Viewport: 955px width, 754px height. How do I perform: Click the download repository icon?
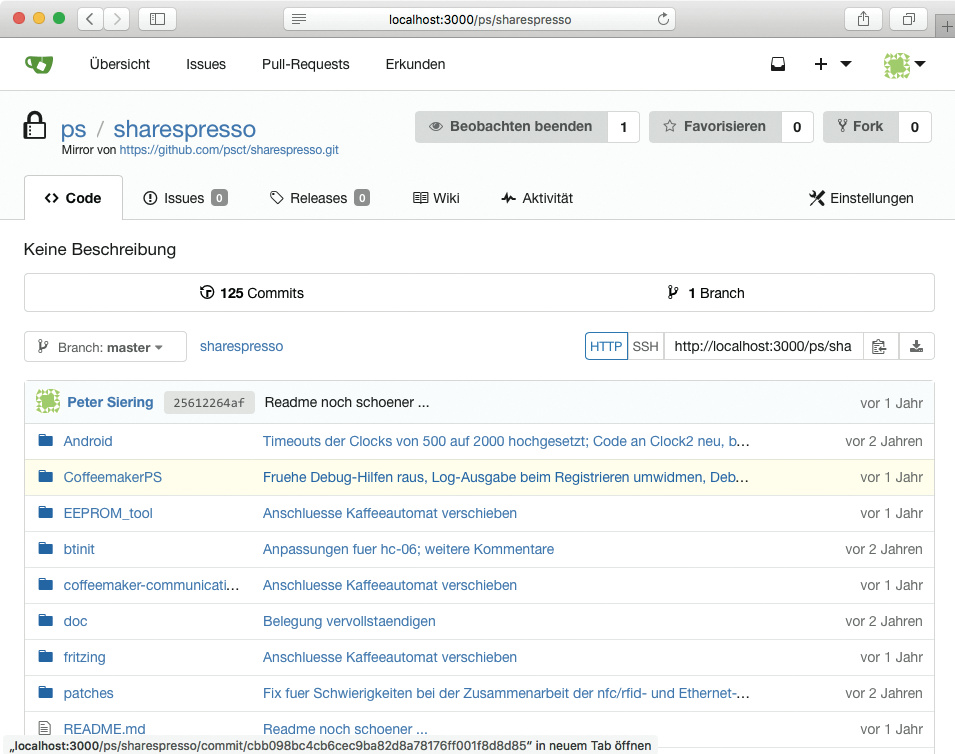click(916, 347)
